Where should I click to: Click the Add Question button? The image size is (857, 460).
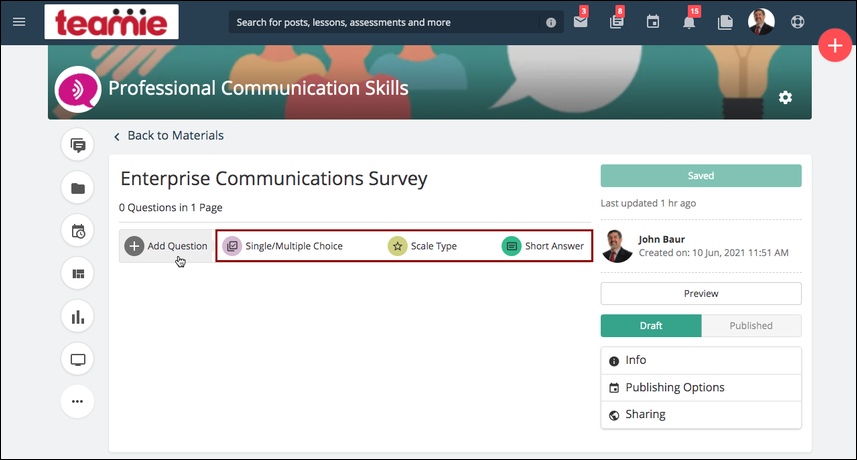click(x=166, y=246)
